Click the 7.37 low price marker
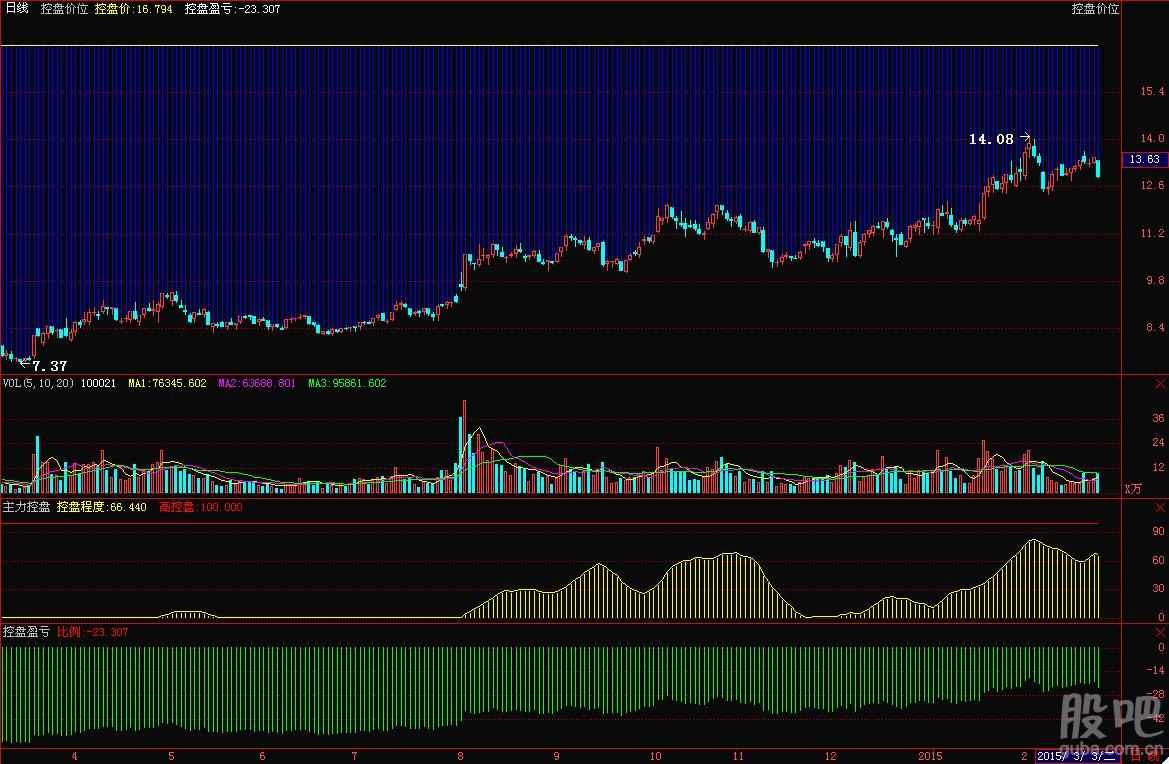 coord(49,366)
